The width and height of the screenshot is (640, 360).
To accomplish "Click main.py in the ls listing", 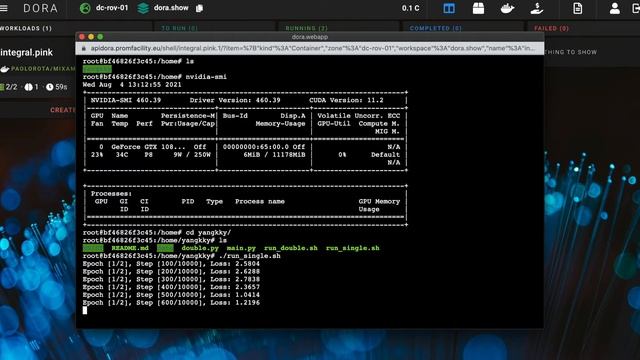I will (241, 248).
